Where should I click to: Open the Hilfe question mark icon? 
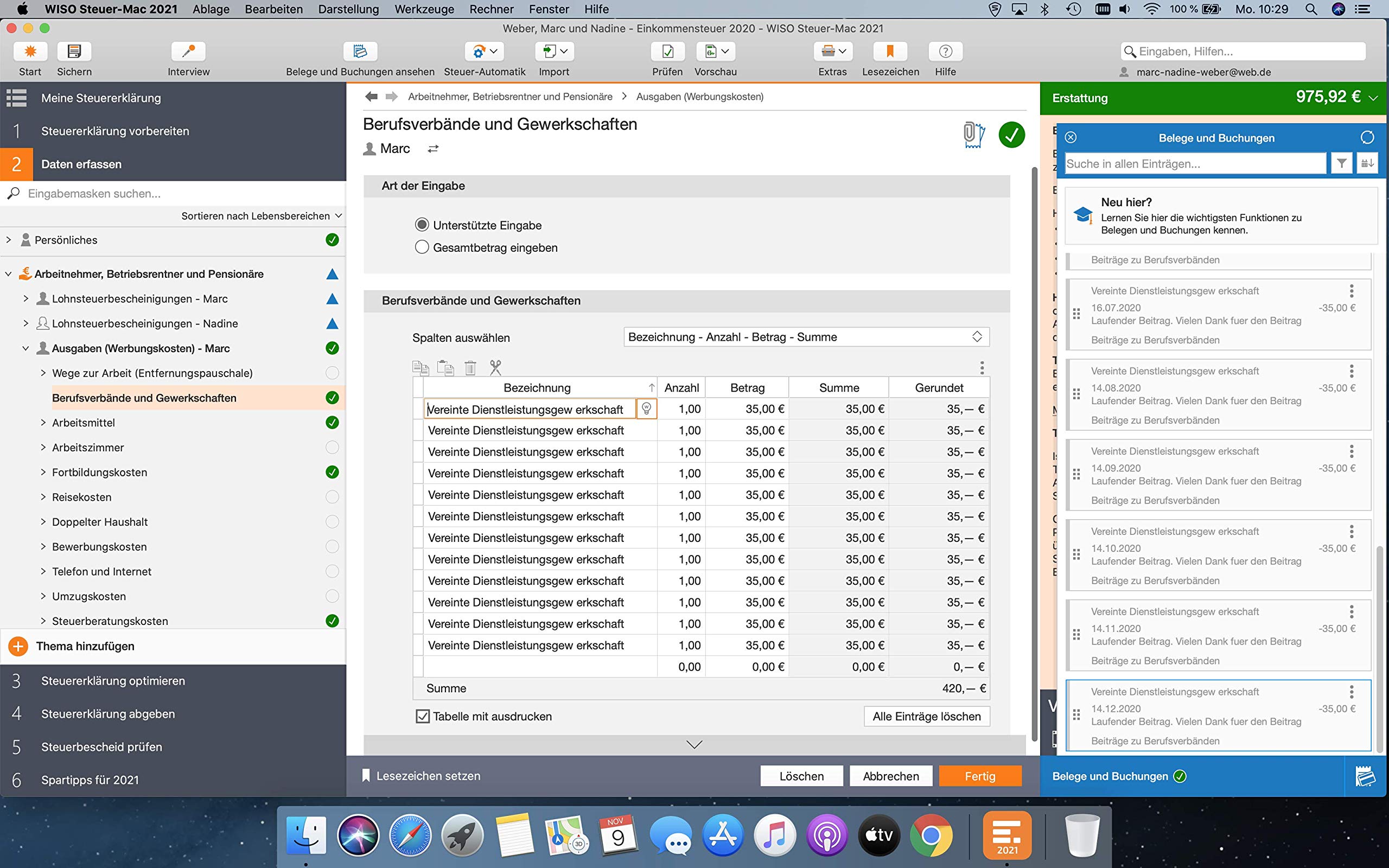(x=945, y=52)
